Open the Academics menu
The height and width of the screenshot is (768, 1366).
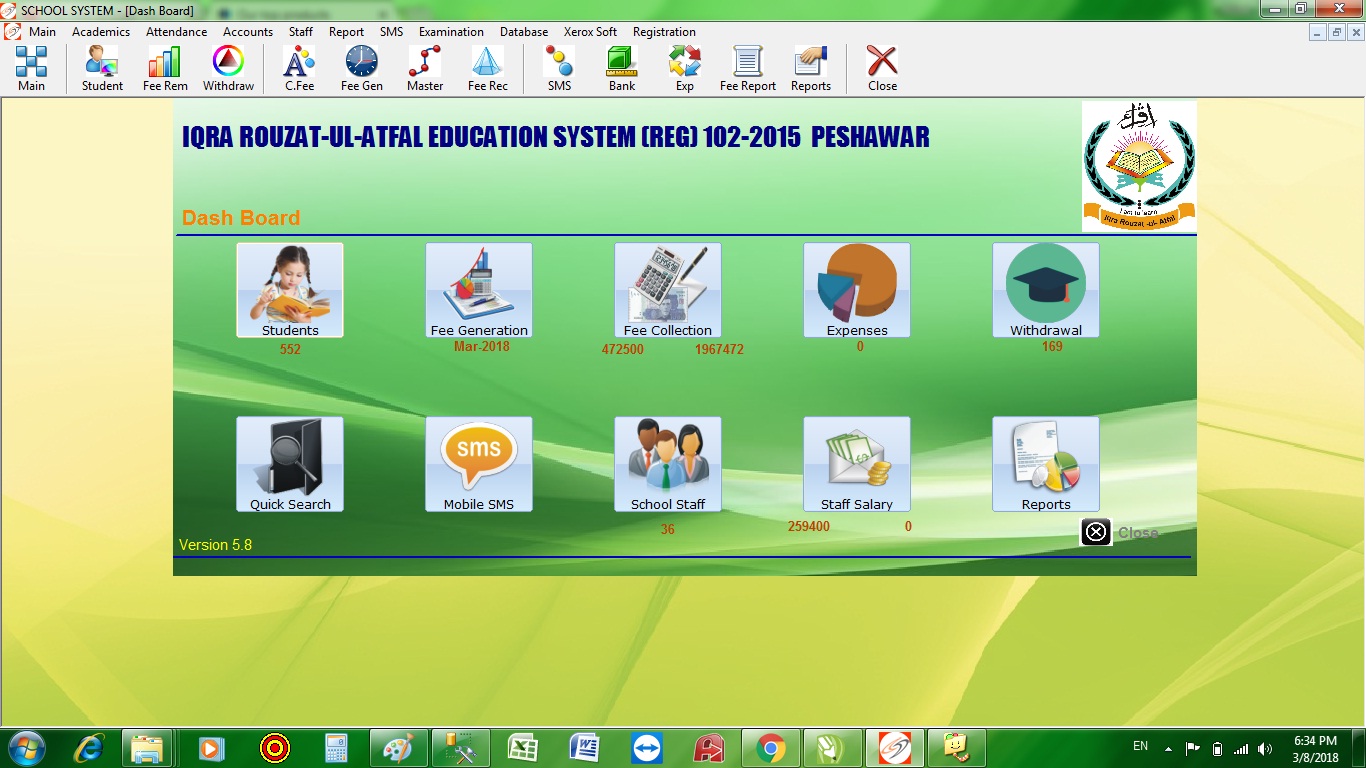pos(101,32)
